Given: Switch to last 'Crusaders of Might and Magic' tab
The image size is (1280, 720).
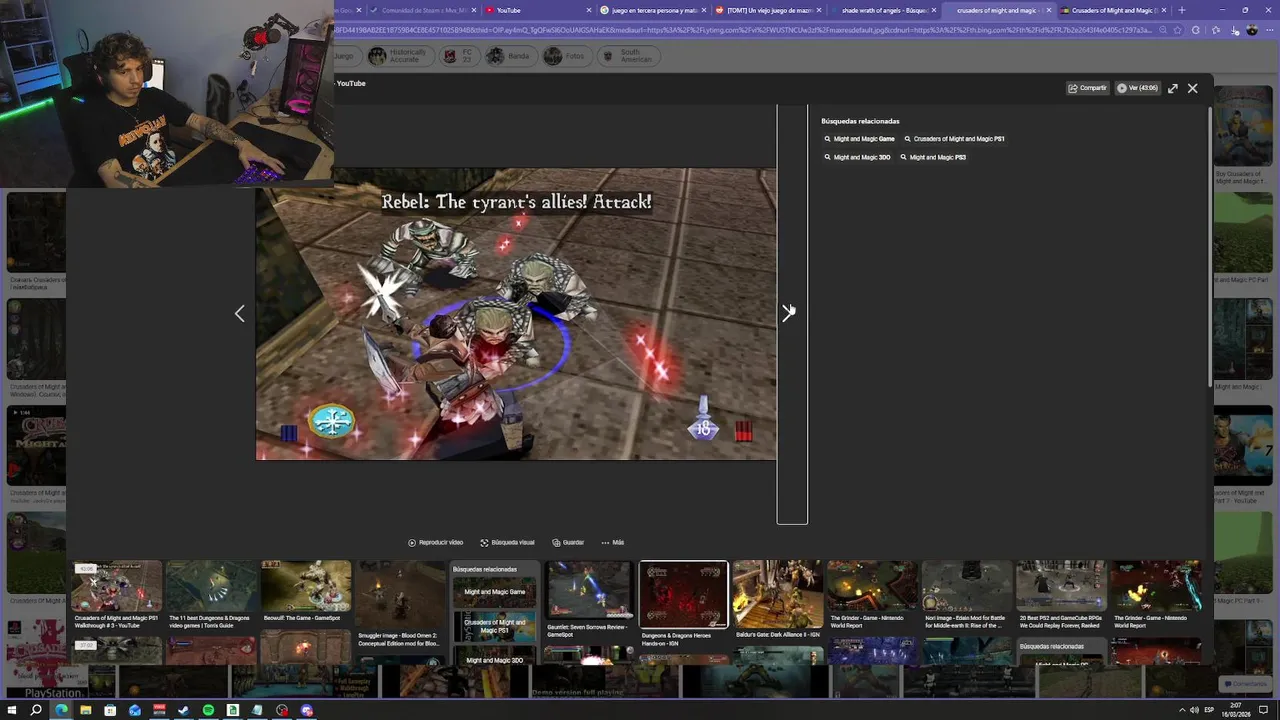Looking at the screenshot, I should pos(1114,10).
